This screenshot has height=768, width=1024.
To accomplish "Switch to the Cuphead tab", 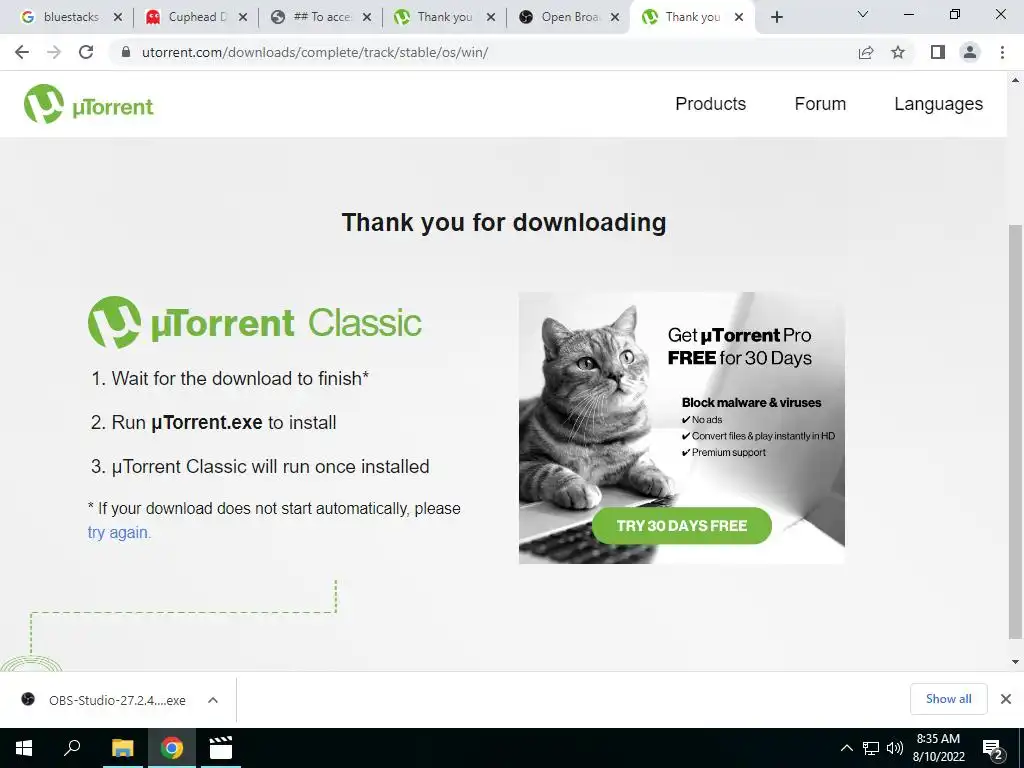I will point(195,17).
